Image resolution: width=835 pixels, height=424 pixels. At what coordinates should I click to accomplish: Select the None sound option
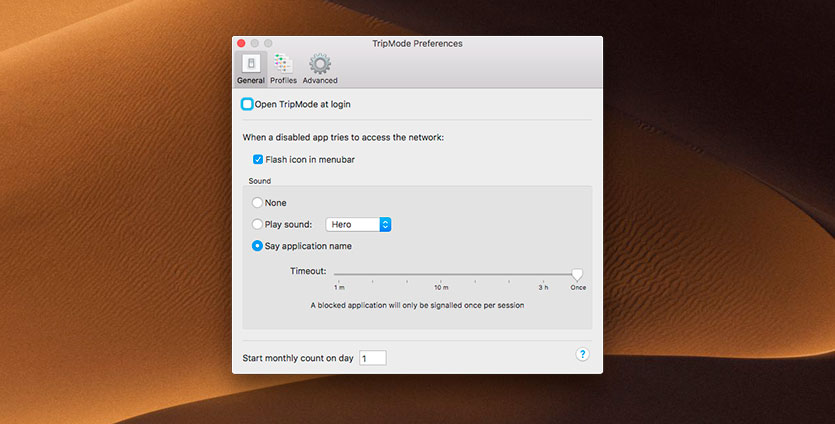[x=258, y=203]
